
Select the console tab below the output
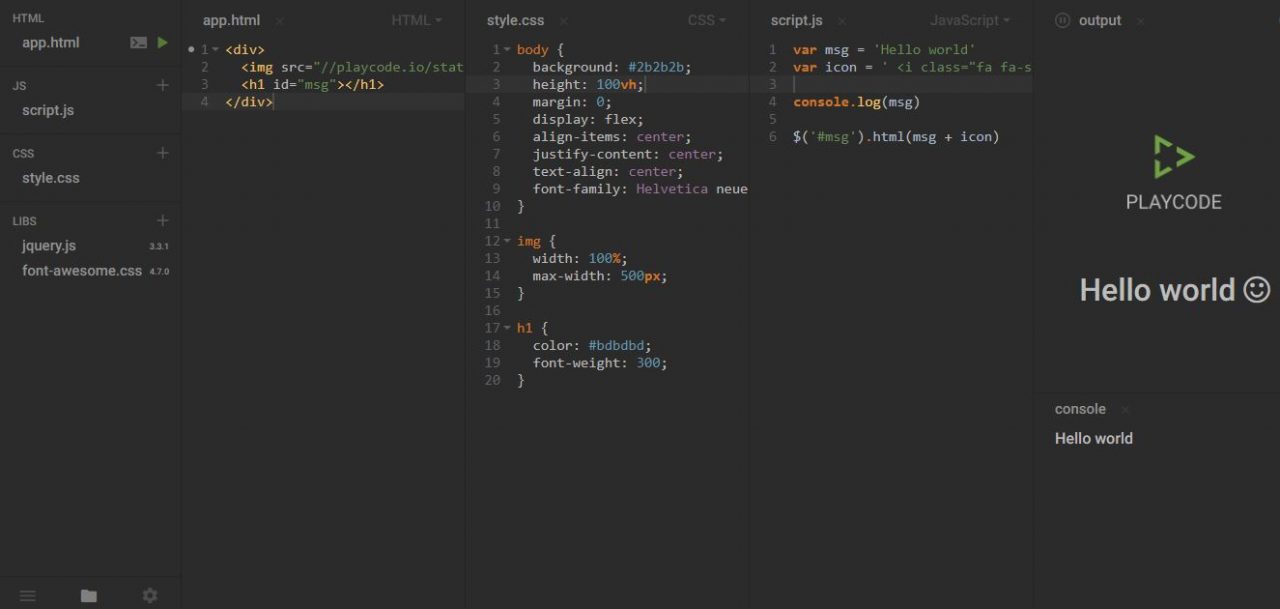pyautogui.click(x=1079, y=408)
